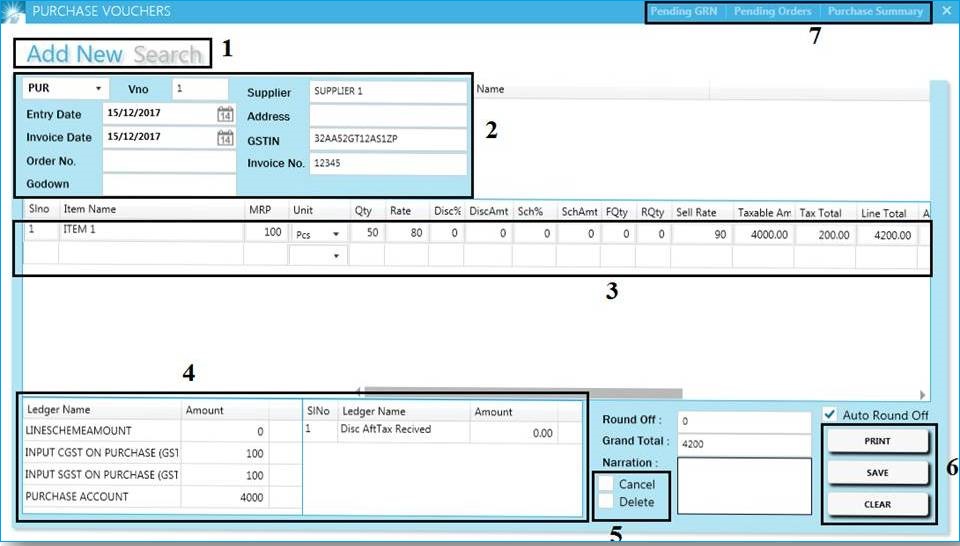Open the PUR voucher type dropdown
This screenshot has width=960, height=546.
point(98,89)
